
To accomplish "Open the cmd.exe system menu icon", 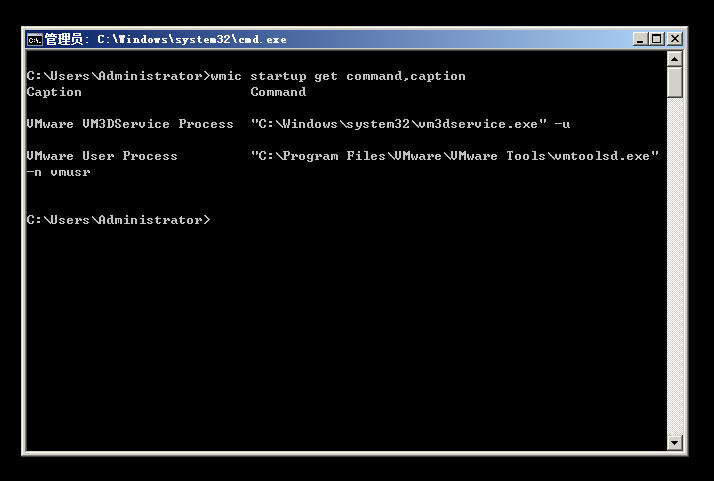I will coord(35,40).
